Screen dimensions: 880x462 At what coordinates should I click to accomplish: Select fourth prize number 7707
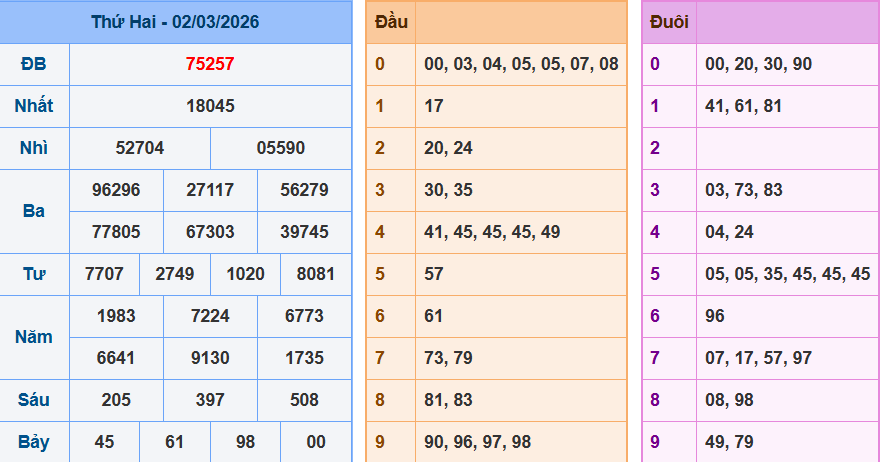point(105,274)
